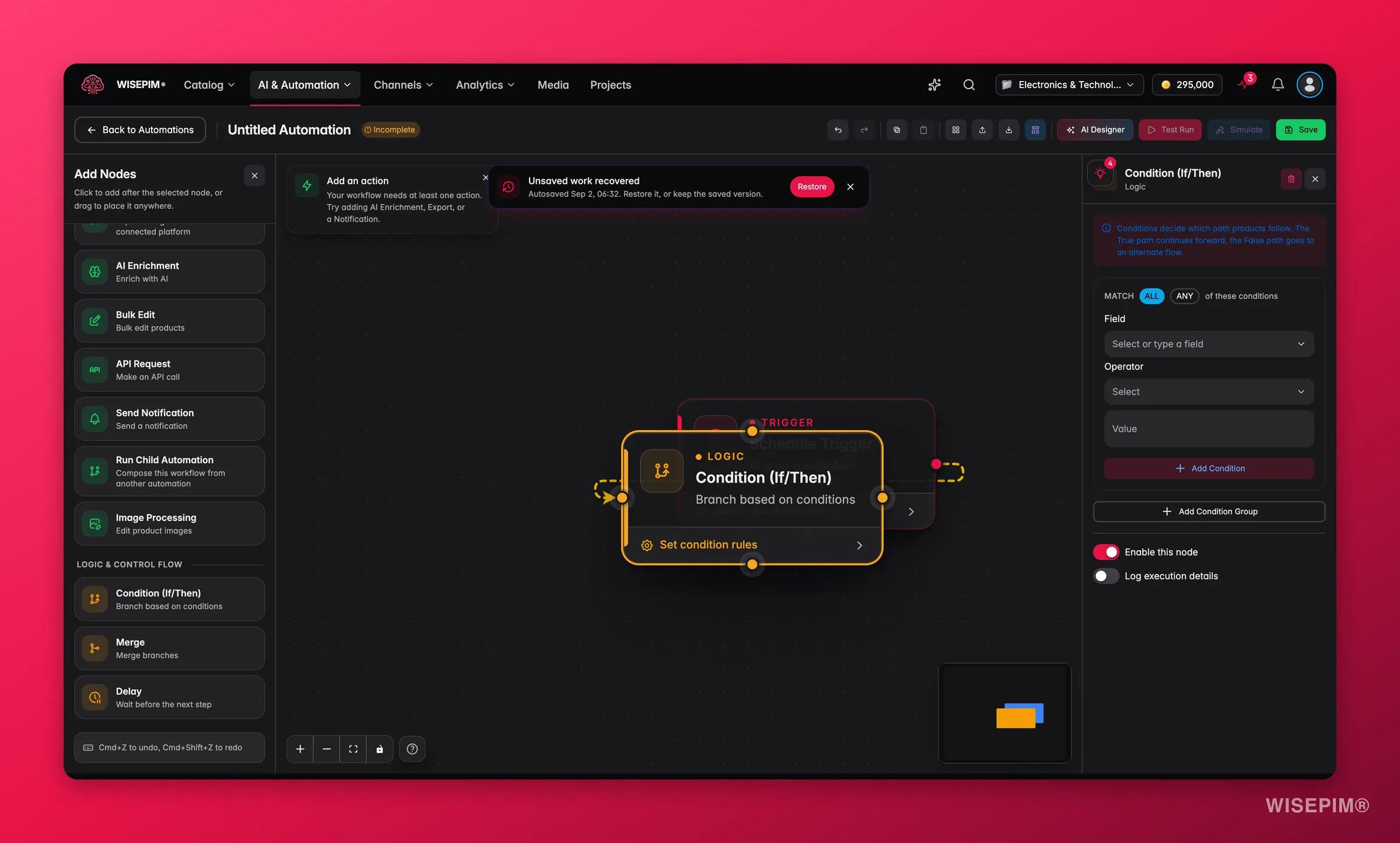Go to Projects section
This screenshot has width=1400, height=843.
(610, 85)
